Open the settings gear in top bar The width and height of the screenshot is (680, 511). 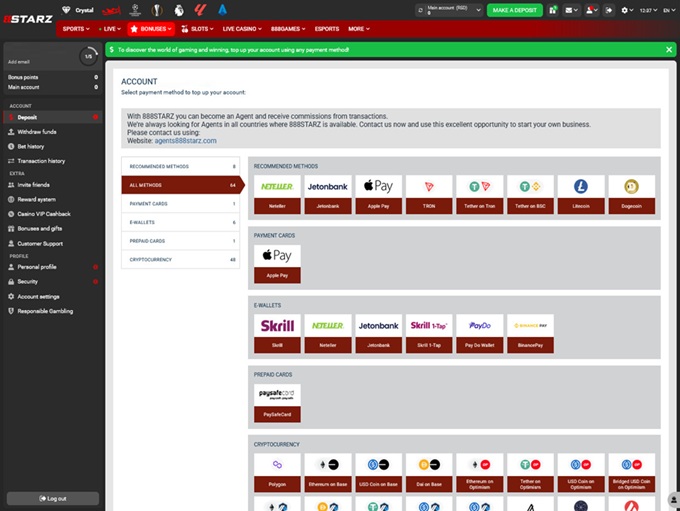coord(626,10)
